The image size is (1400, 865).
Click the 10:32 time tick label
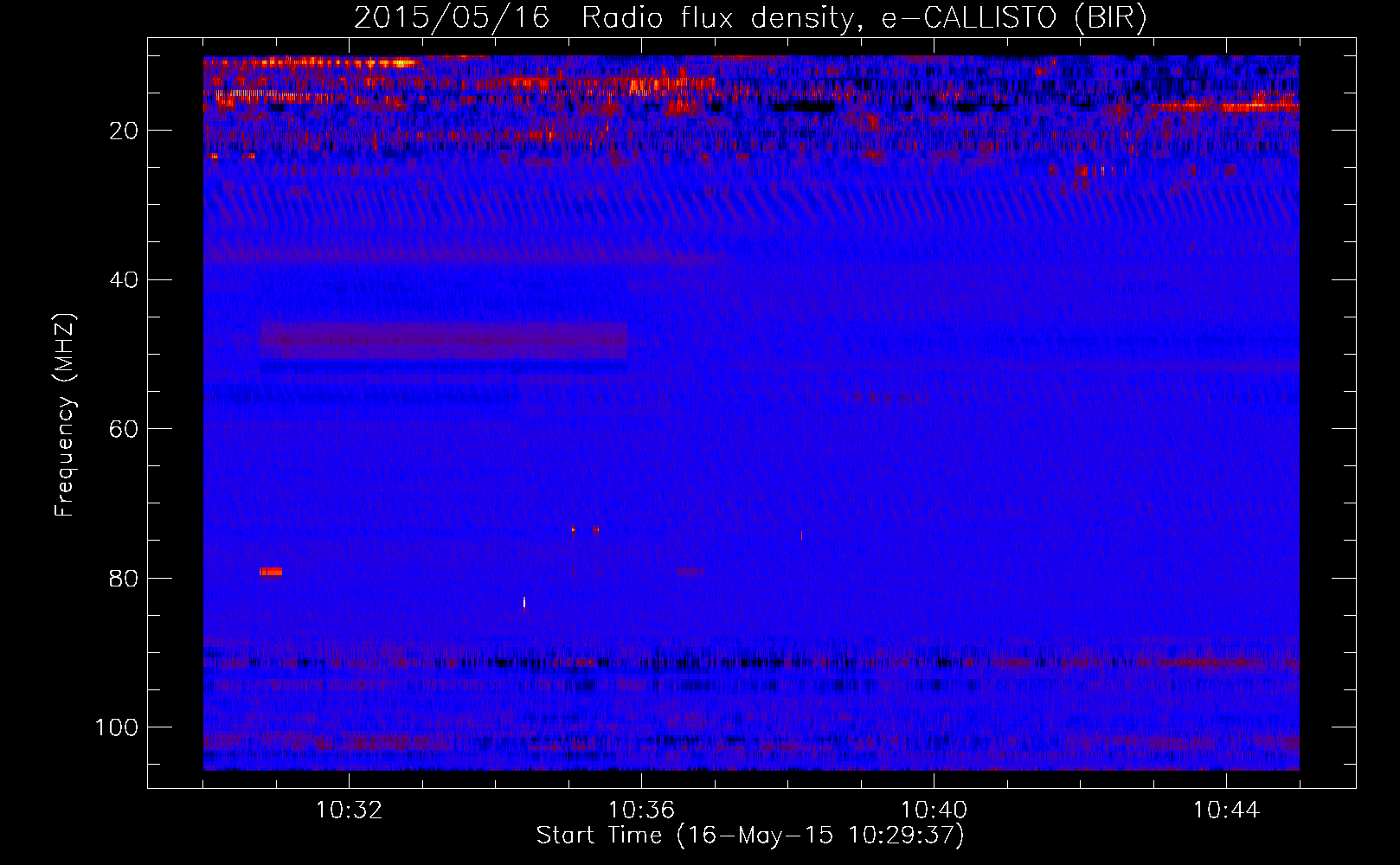click(349, 811)
